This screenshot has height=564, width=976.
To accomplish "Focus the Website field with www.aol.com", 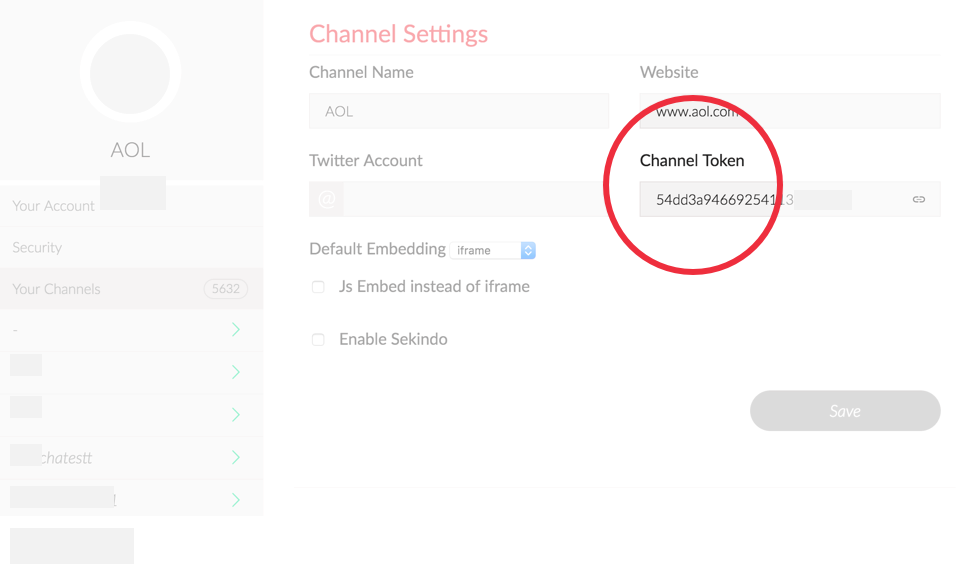I will (789, 111).
